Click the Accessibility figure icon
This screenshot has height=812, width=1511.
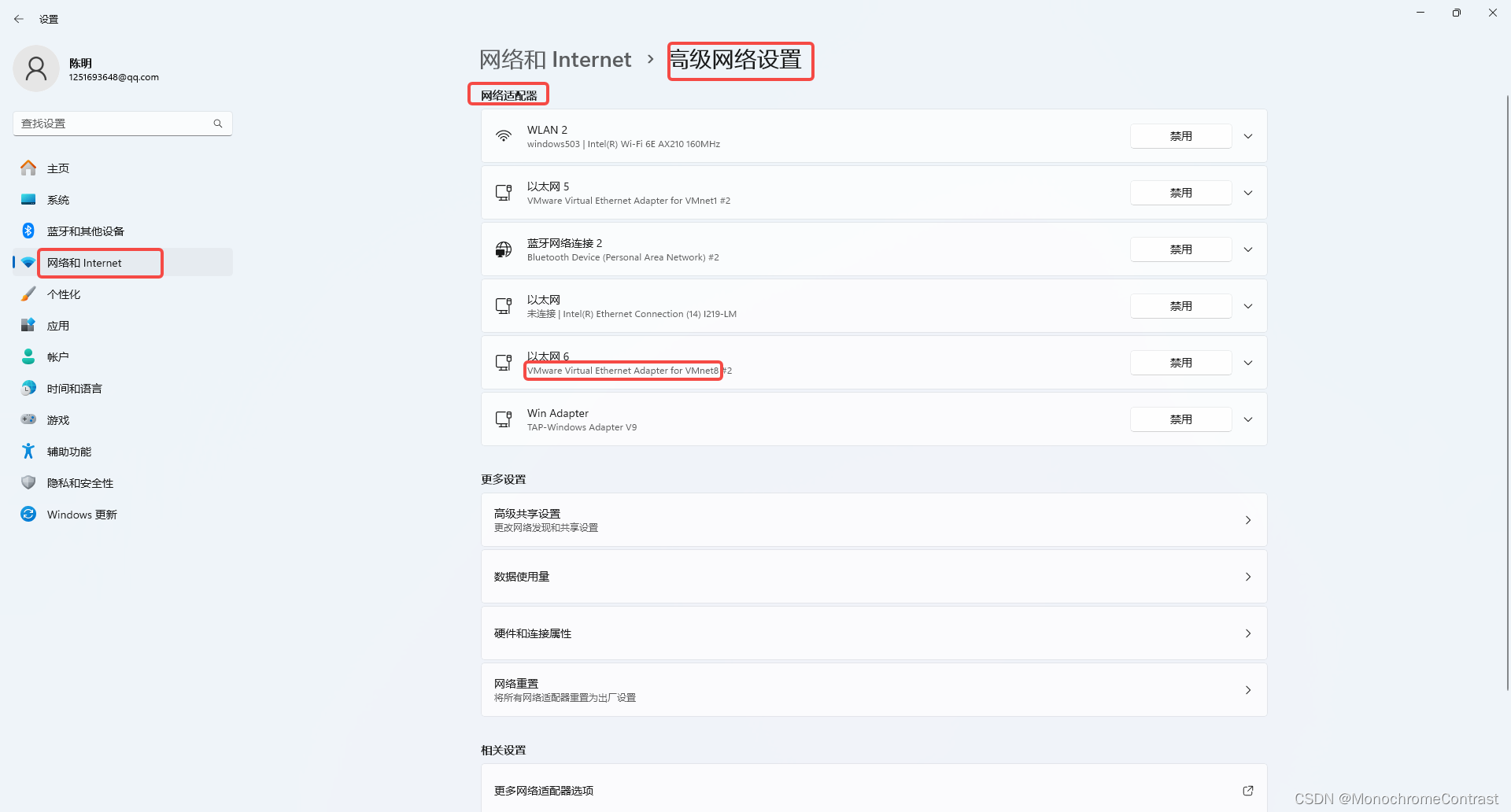tap(28, 451)
